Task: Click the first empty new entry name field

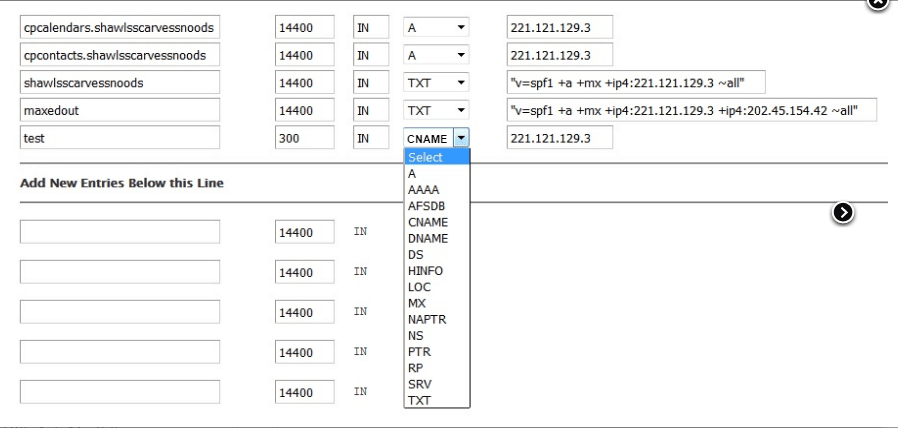Action: click(x=119, y=232)
